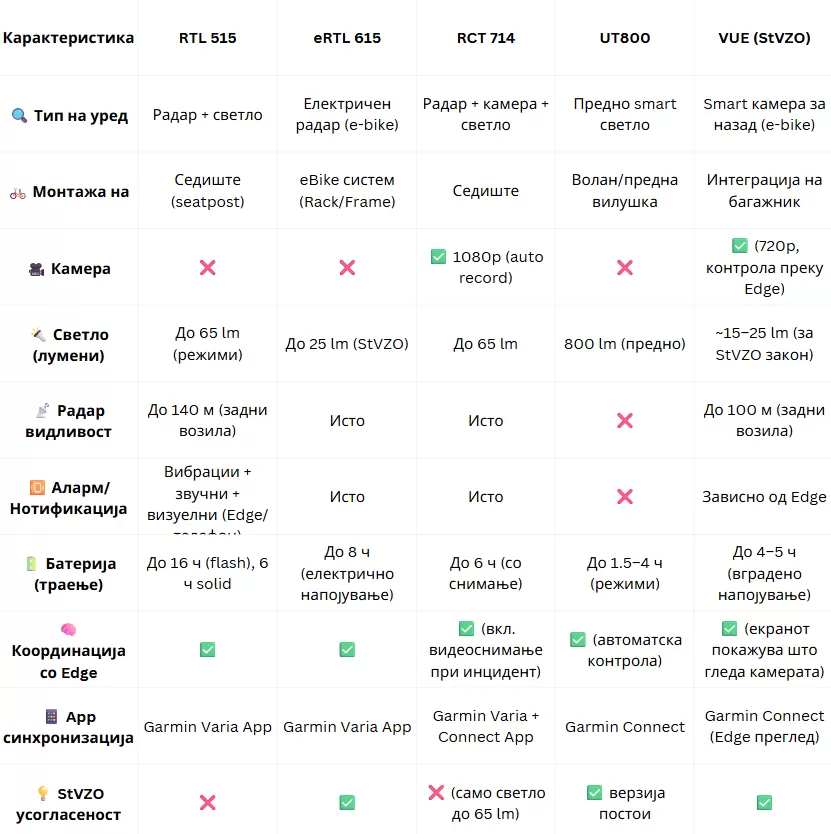Click the green checkmark for eRTL 615 StVZO compliance

pos(347,802)
